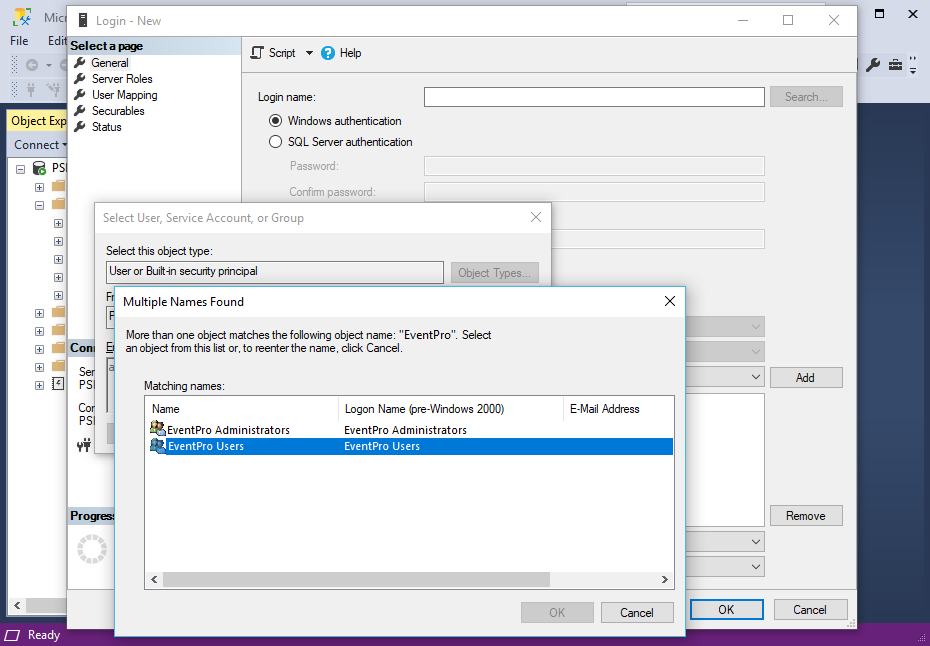This screenshot has height=646, width=930.
Task: Open the Status page
Action: pos(106,127)
